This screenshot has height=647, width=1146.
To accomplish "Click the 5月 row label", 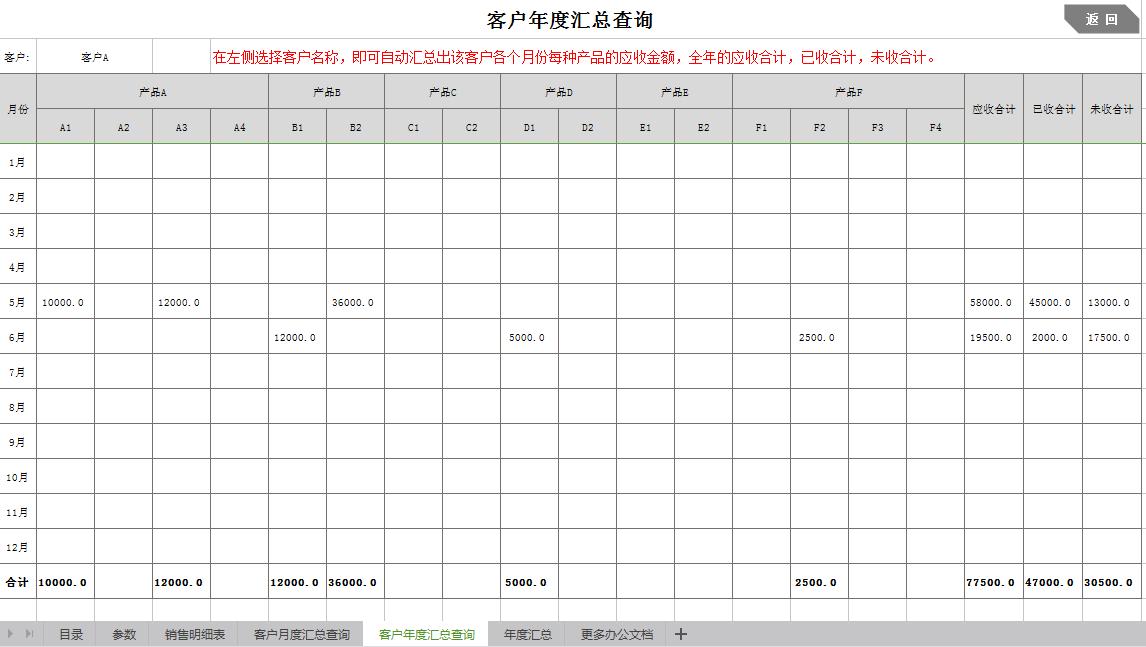I will pyautogui.click(x=18, y=302).
